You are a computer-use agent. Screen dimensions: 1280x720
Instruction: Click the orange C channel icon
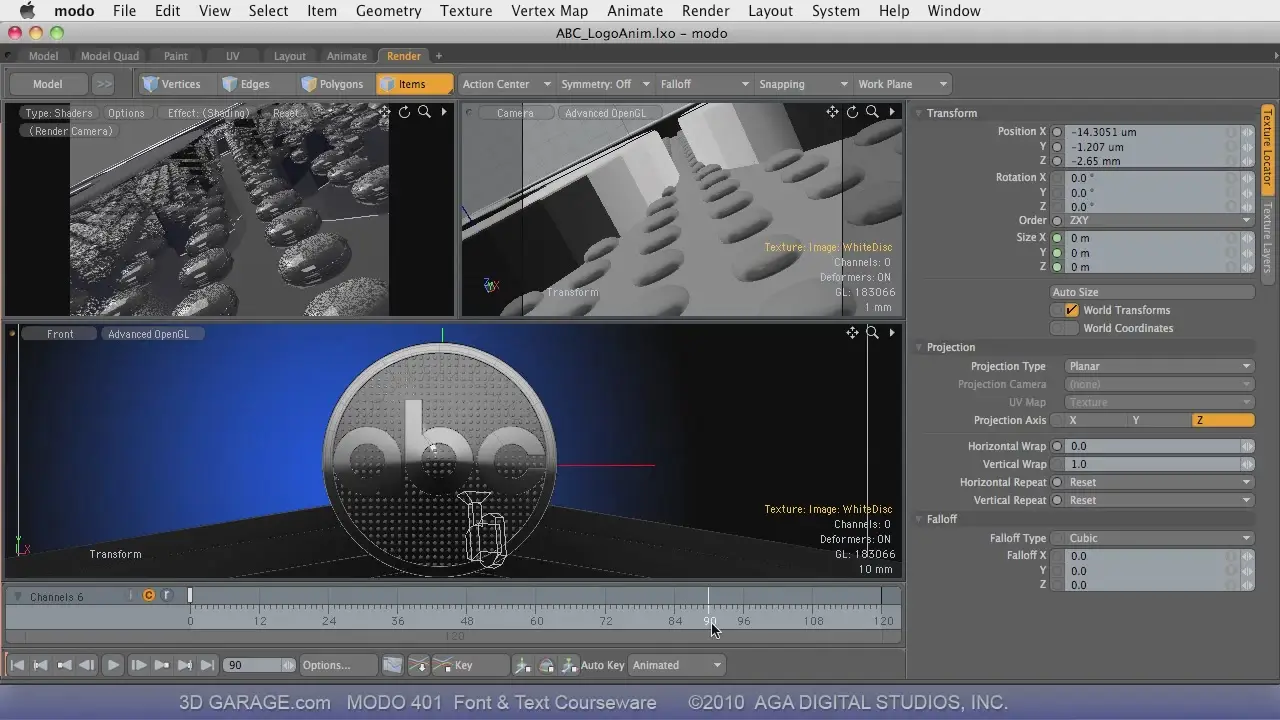149,596
